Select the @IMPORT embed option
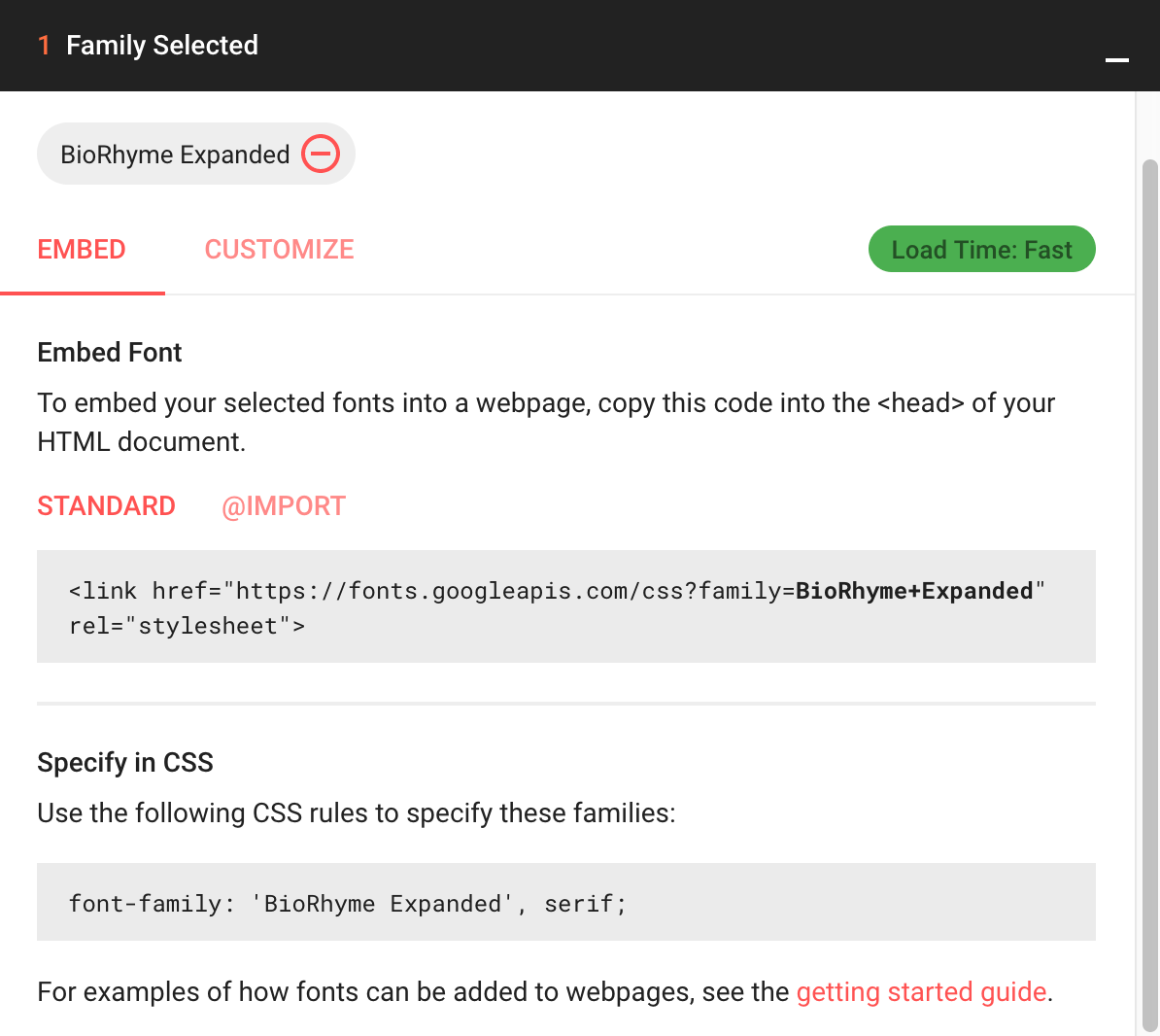The height and width of the screenshot is (1036, 1160). pyautogui.click(x=284, y=506)
